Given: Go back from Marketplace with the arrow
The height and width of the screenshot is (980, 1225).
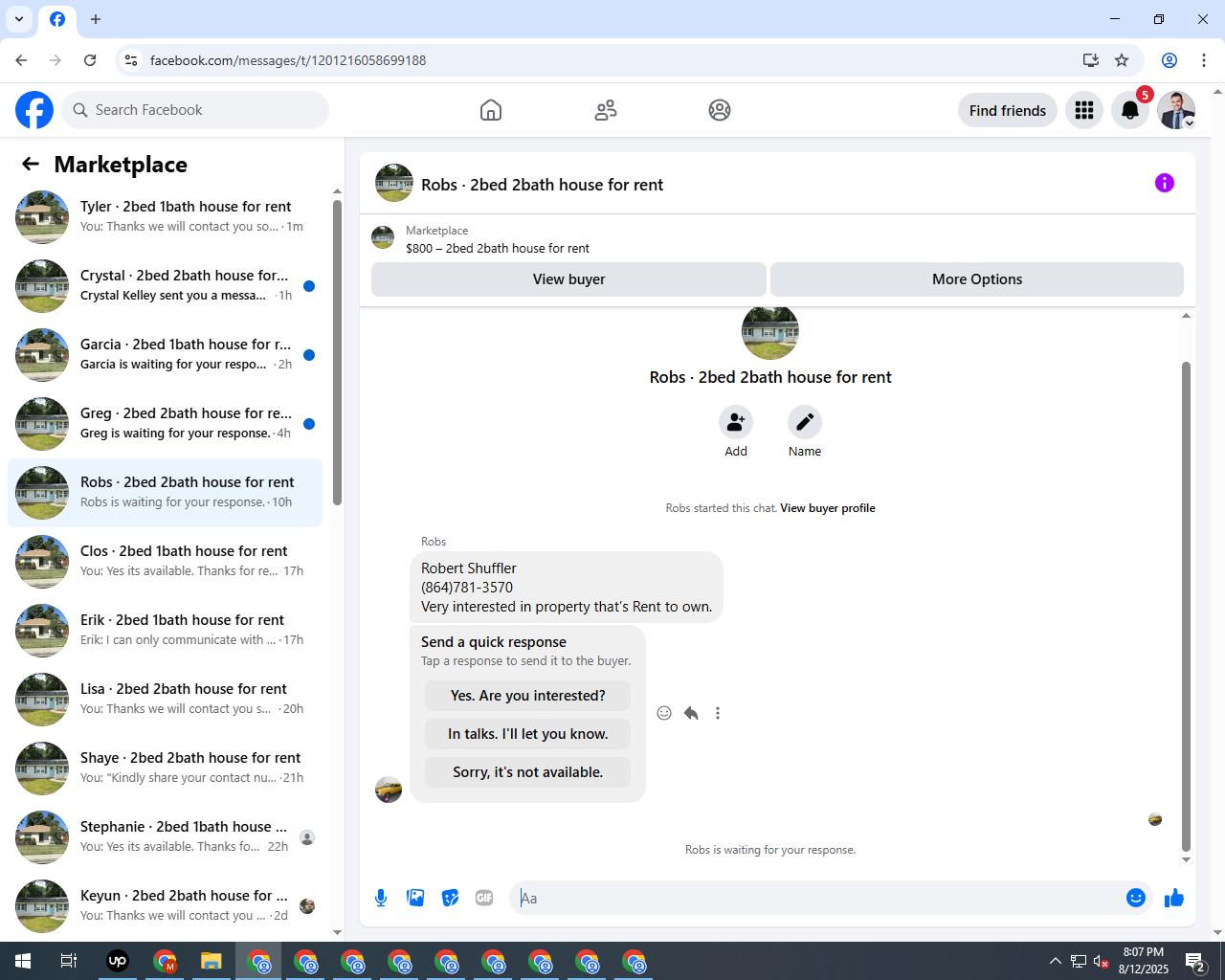Looking at the screenshot, I should [31, 164].
